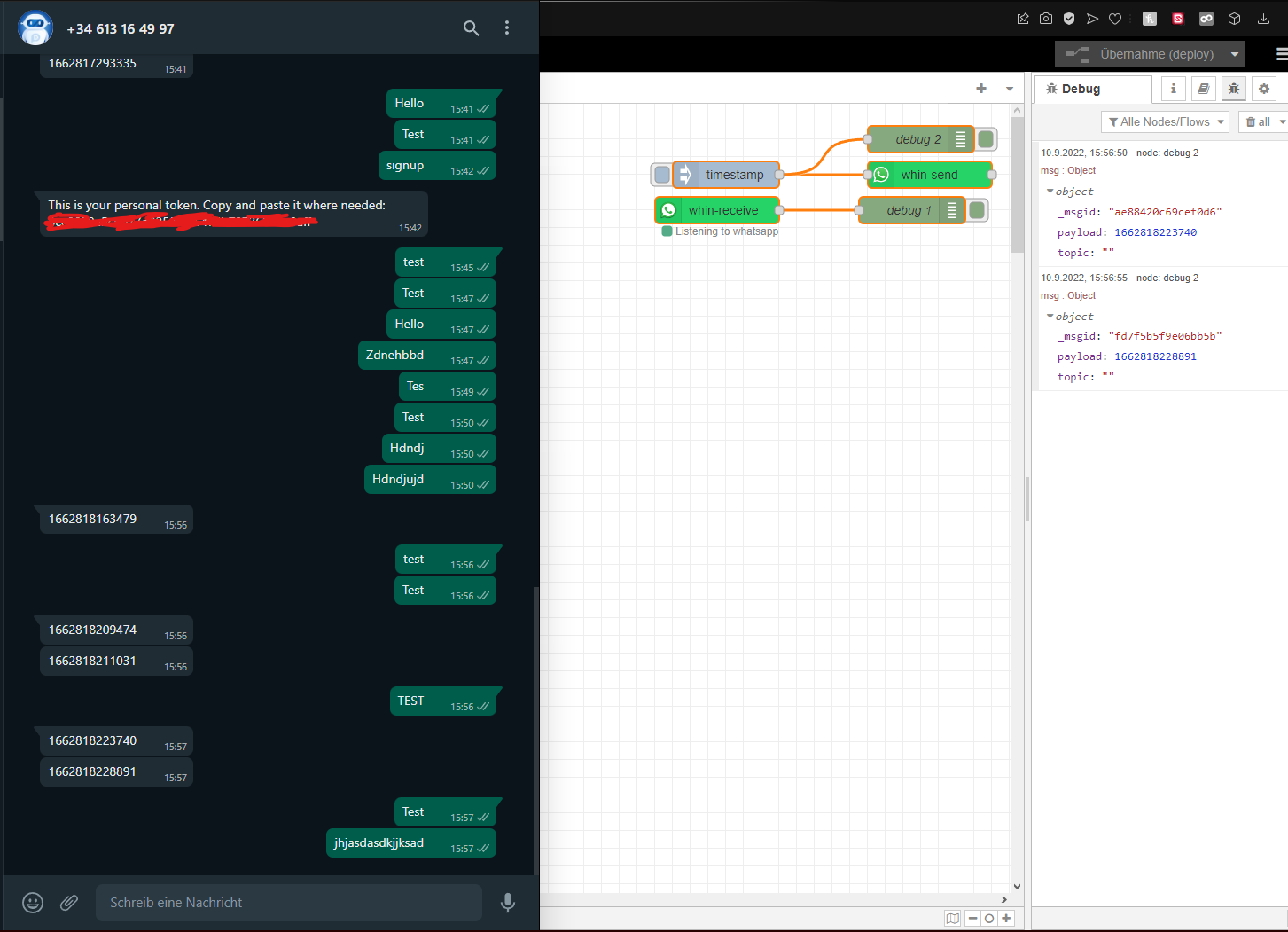The height and width of the screenshot is (932, 1288).
Task: Toggle the debug output on the debug 2 node
Action: click(984, 138)
